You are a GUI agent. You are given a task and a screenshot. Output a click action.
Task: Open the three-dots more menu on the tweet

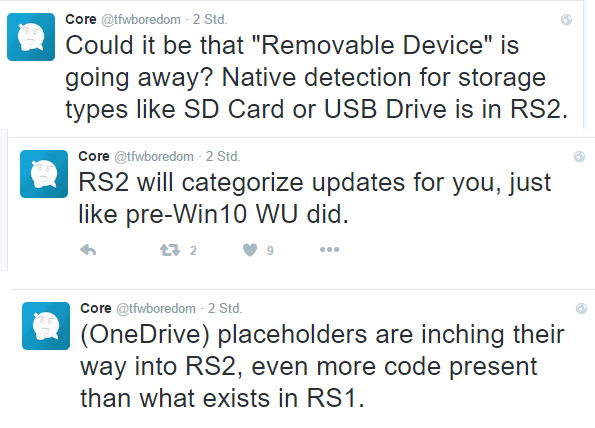(329, 249)
